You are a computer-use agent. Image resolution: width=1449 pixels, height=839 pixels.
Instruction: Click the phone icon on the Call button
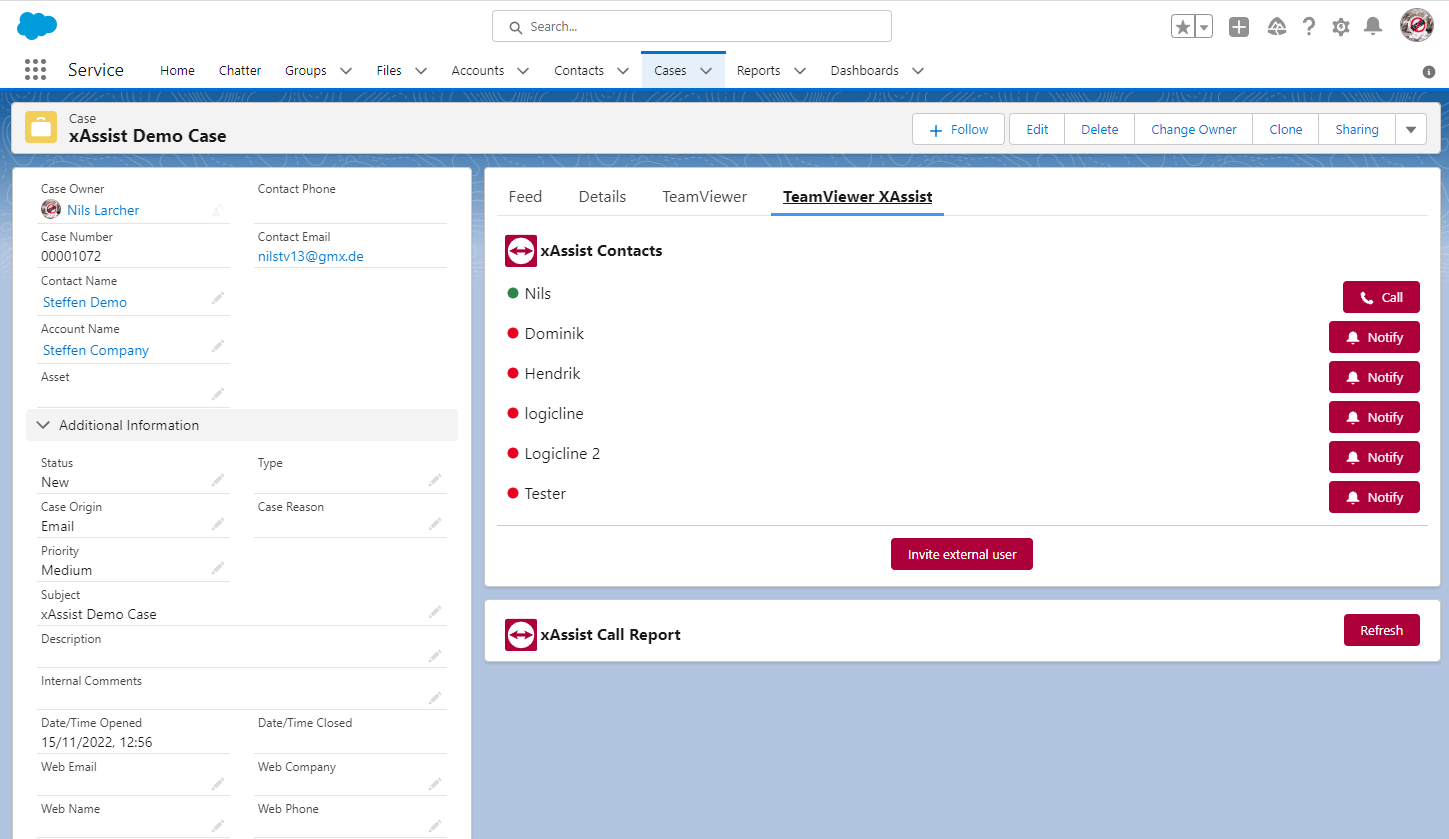pyautogui.click(x=1366, y=296)
